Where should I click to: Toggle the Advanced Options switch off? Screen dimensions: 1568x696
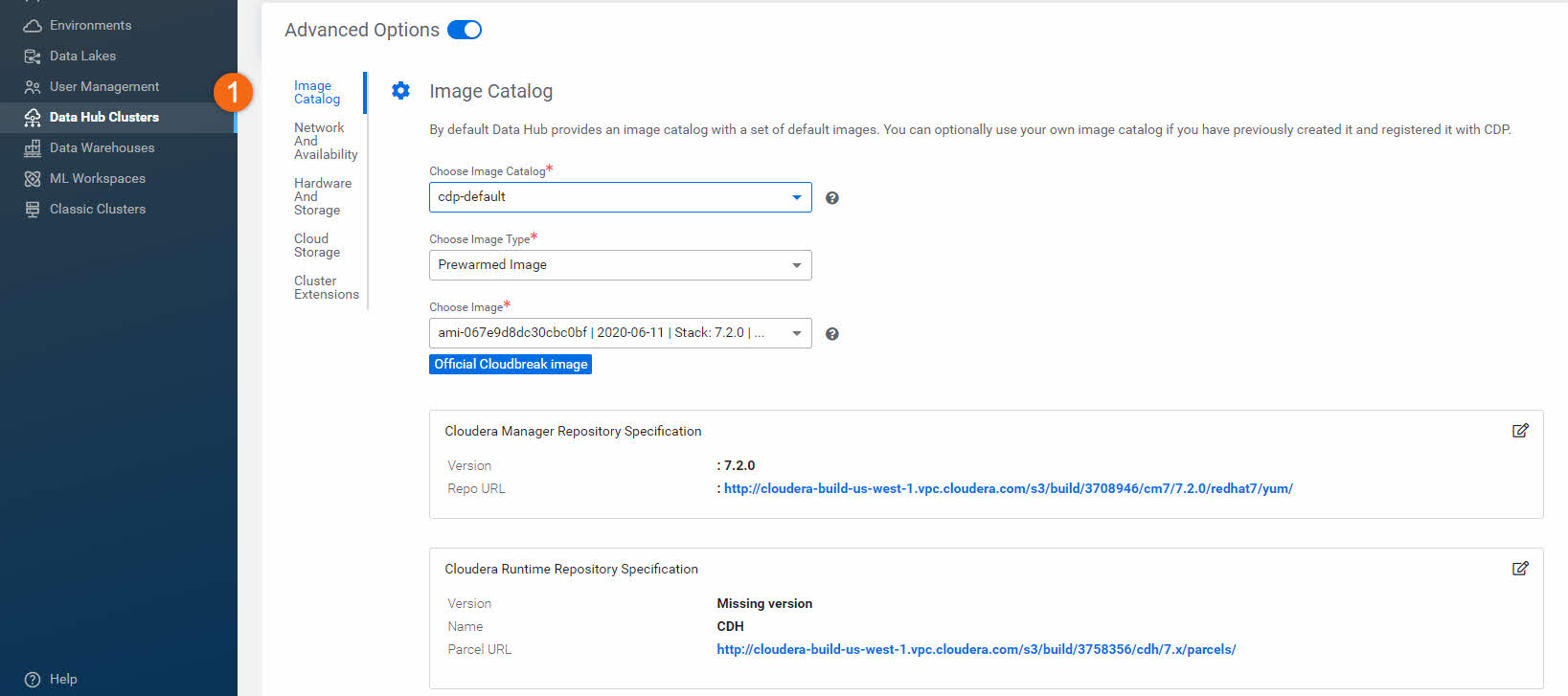coord(465,30)
